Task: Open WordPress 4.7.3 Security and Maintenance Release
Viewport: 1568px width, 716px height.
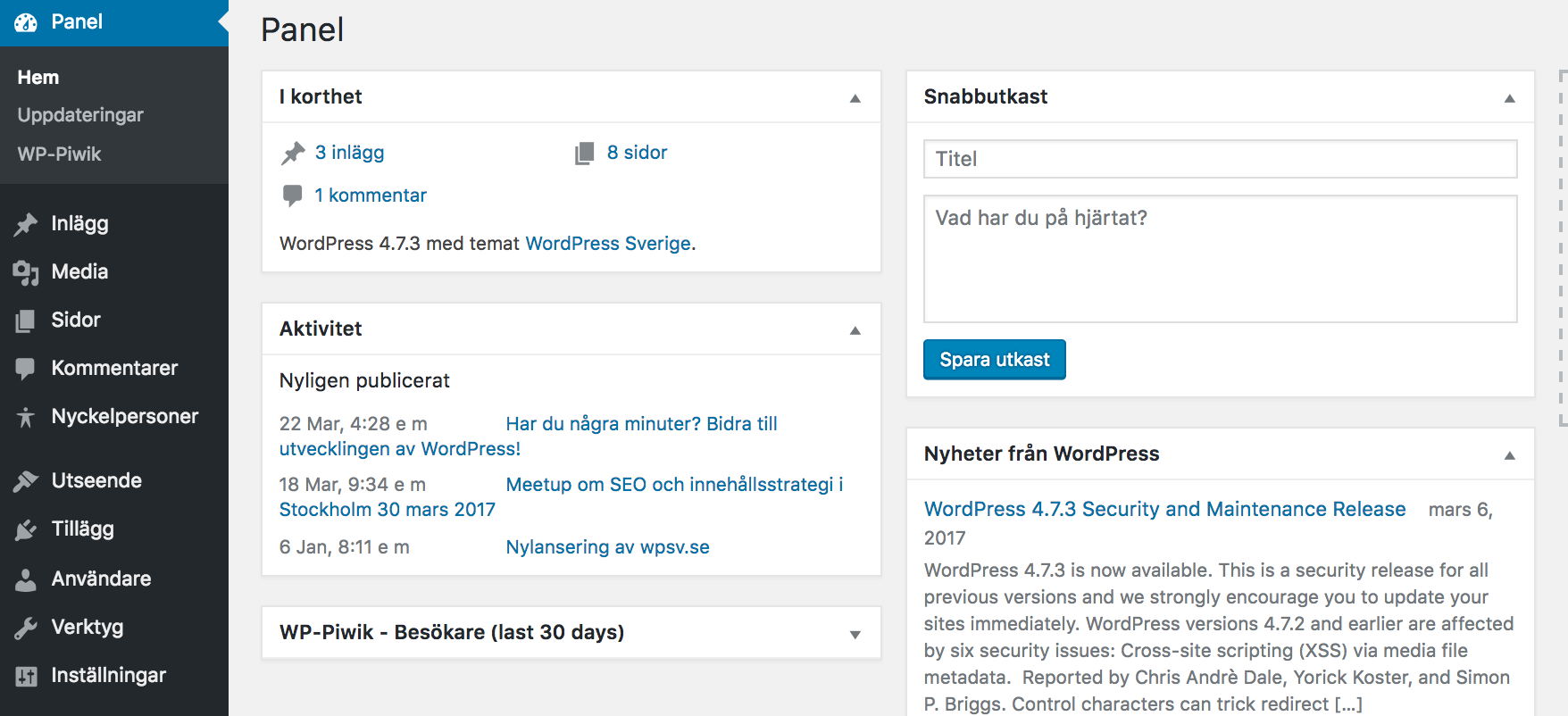Action: (x=1164, y=509)
